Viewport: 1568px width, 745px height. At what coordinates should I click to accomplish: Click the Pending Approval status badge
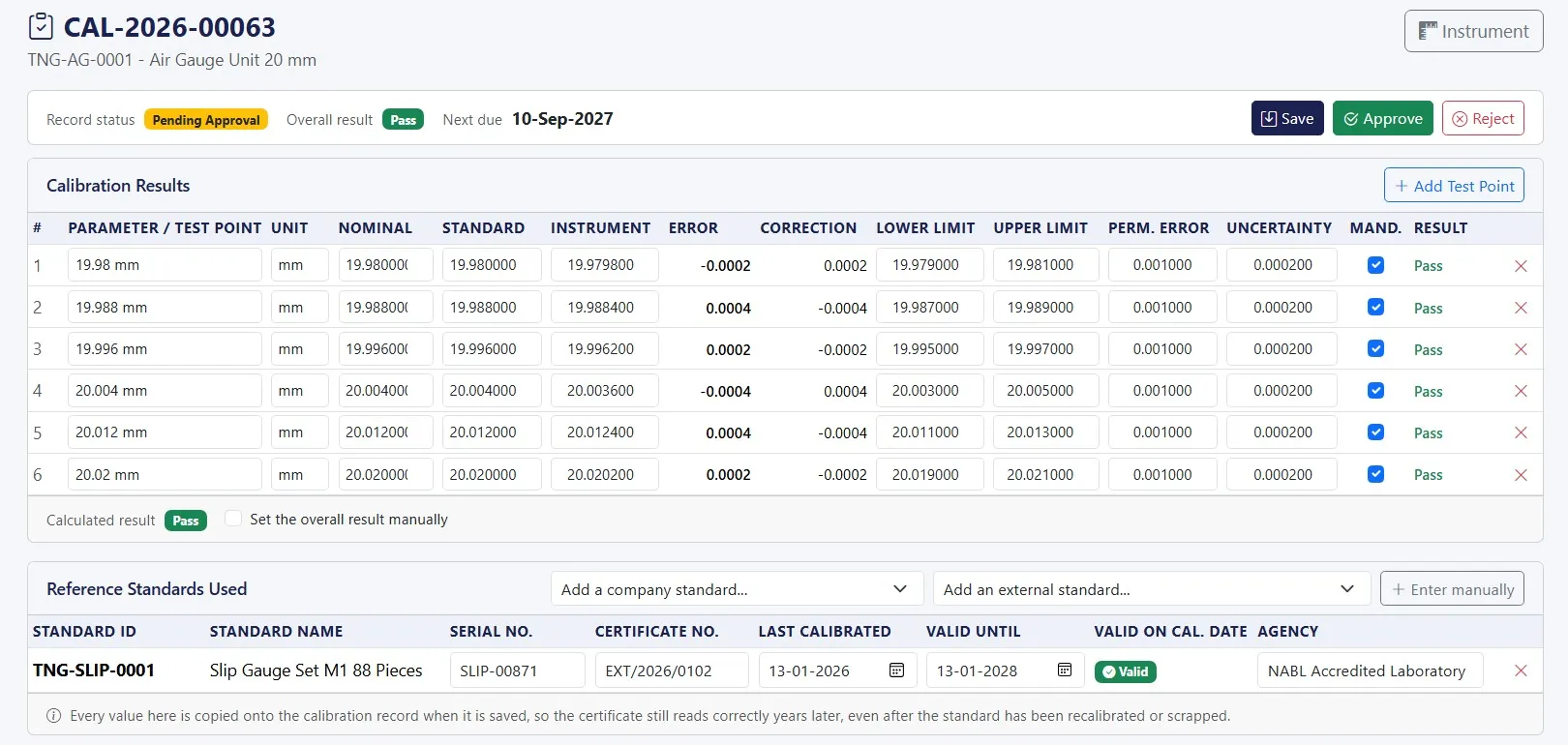coord(206,120)
